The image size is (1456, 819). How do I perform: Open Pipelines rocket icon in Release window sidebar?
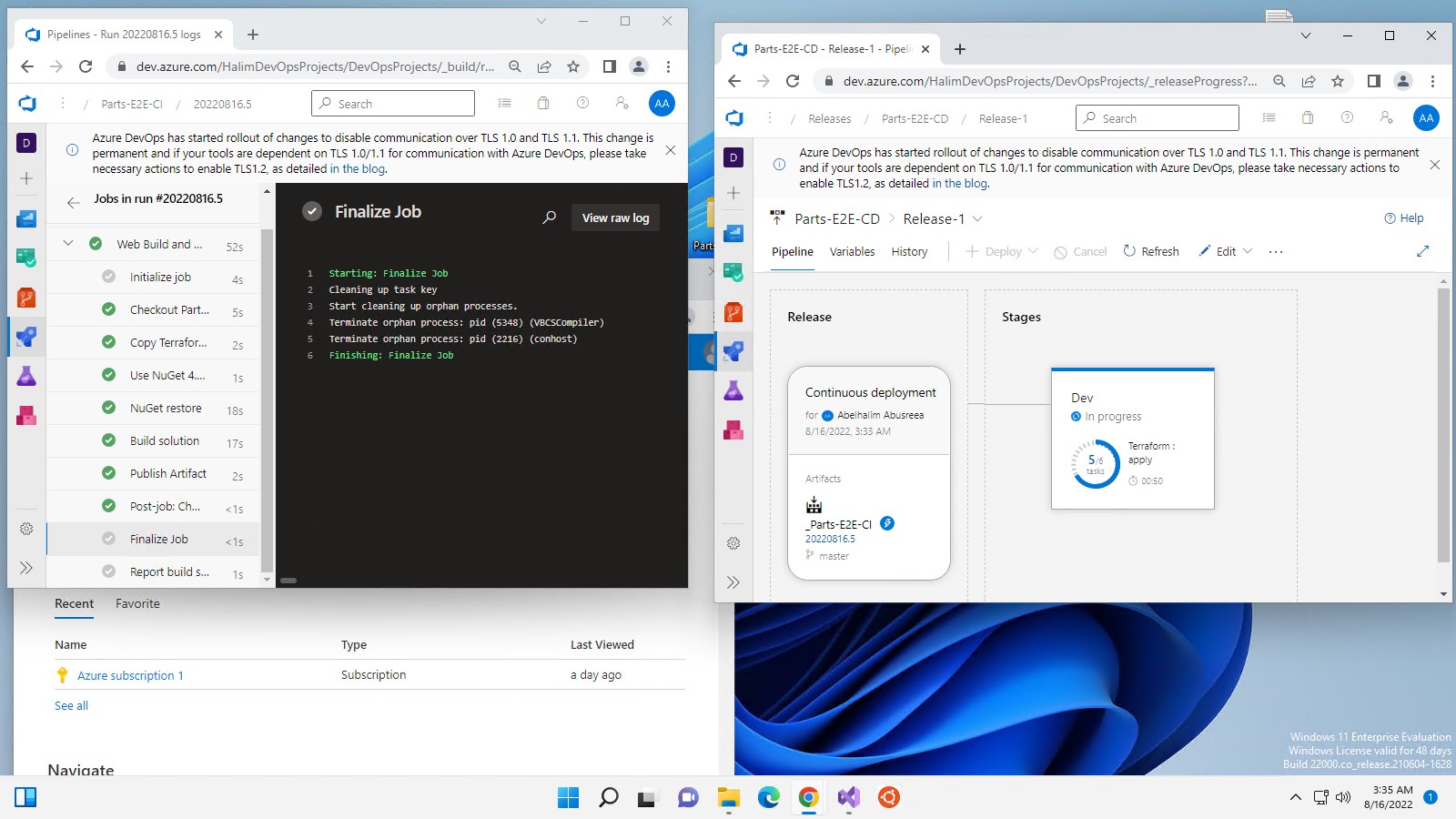(733, 351)
